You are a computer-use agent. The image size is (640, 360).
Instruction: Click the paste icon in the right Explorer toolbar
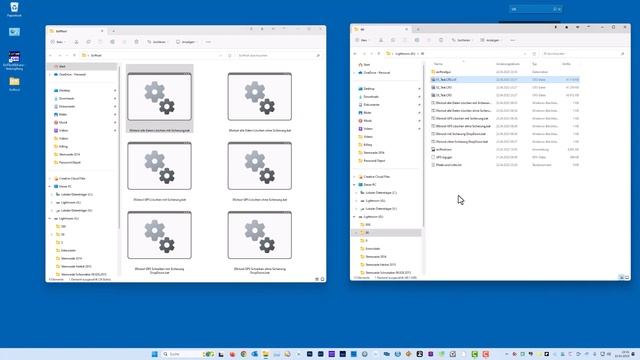coord(405,40)
